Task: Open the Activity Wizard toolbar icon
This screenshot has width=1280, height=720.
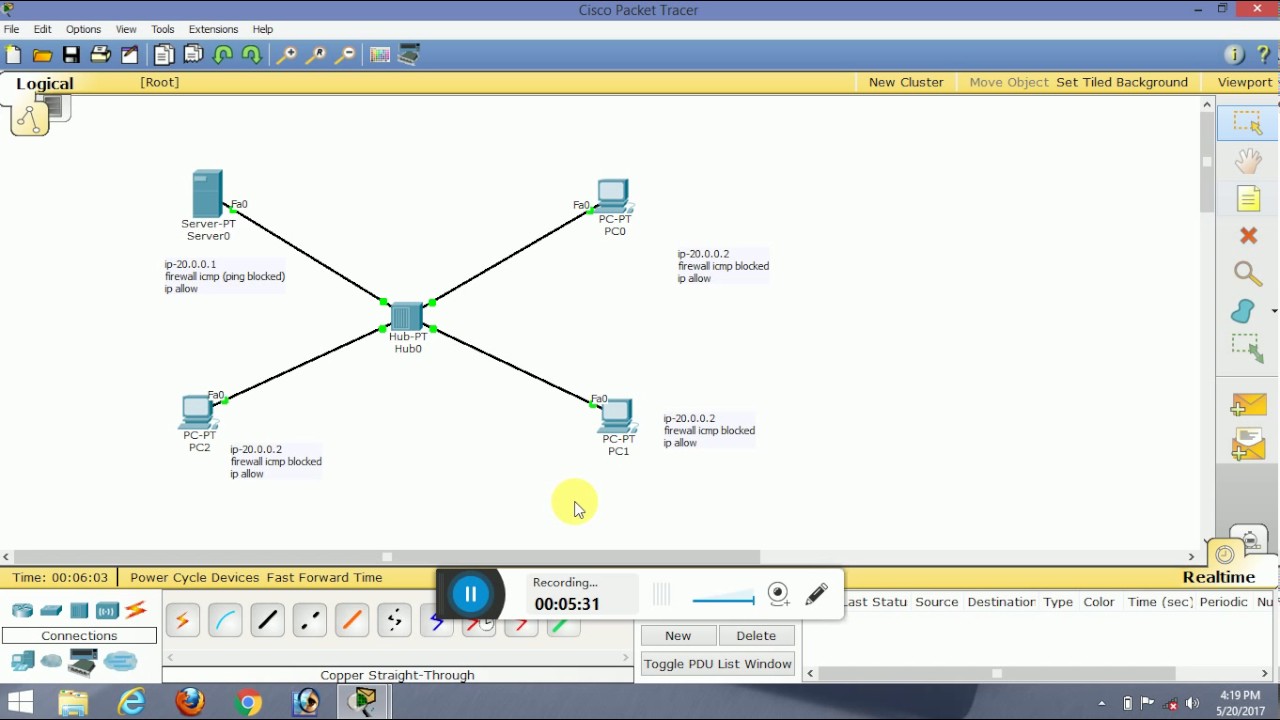Action: (130, 55)
